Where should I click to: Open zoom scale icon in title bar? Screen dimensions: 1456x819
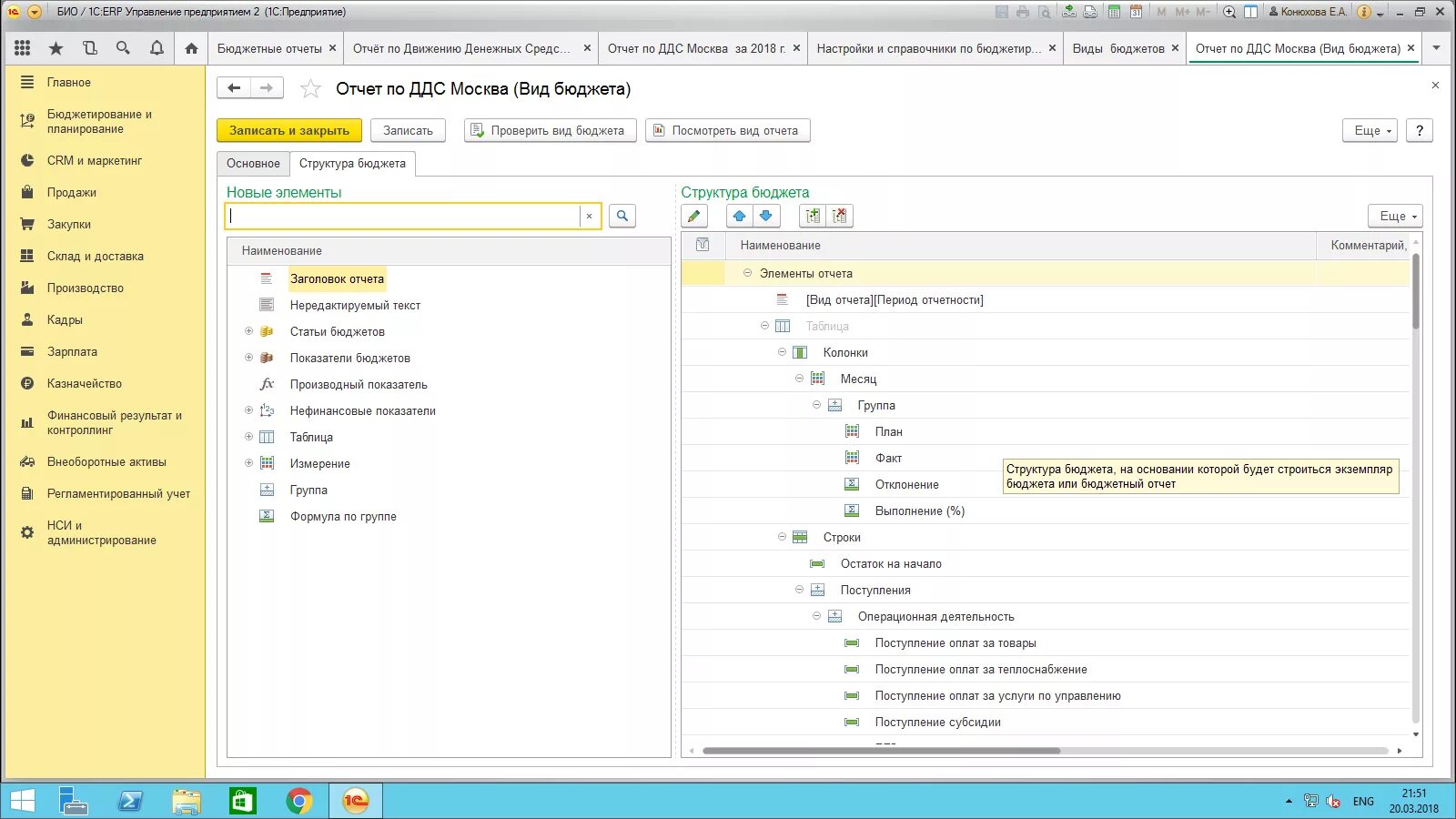coord(1229,12)
